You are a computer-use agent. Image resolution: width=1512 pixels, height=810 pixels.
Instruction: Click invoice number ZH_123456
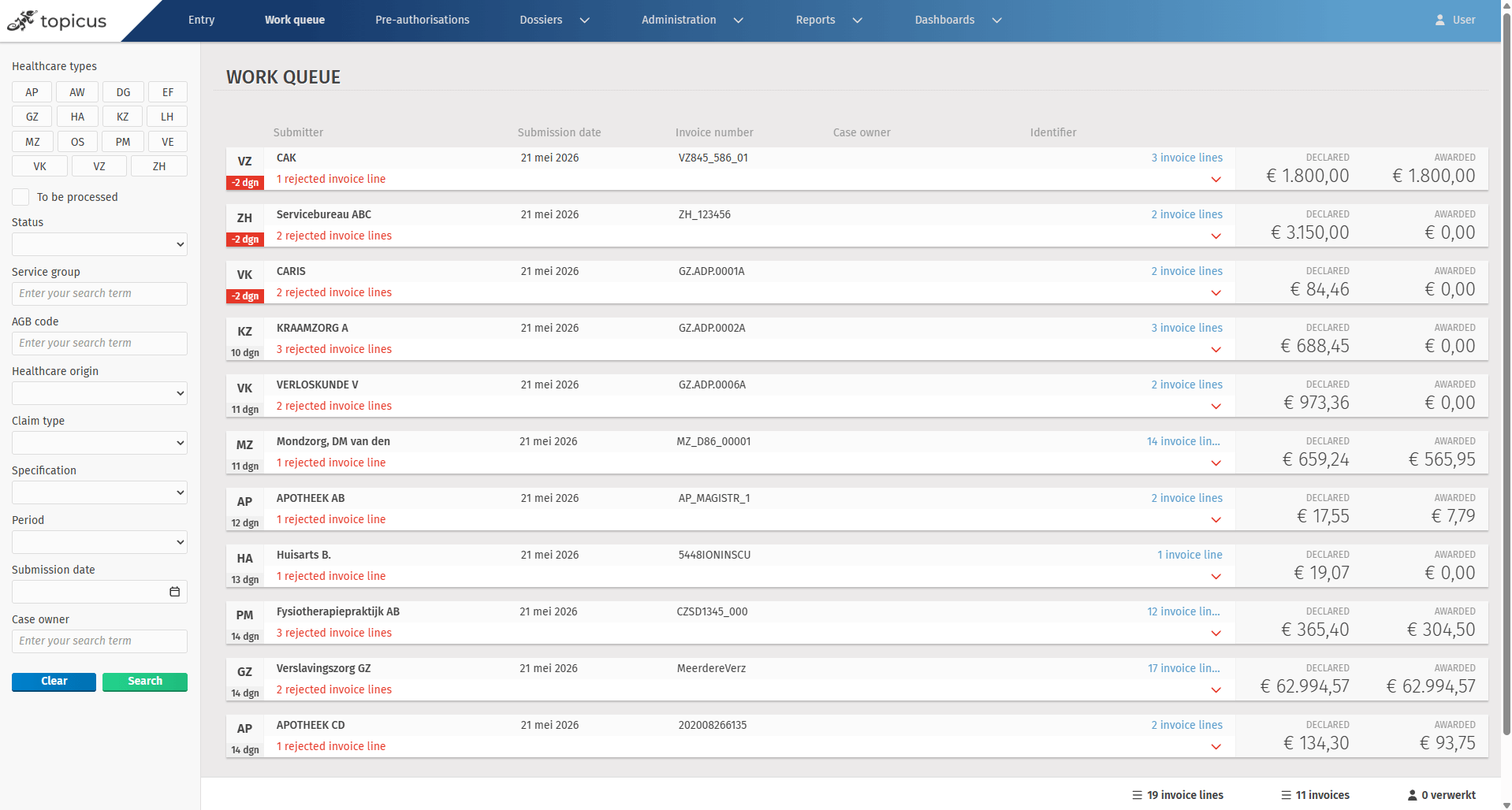coord(704,214)
